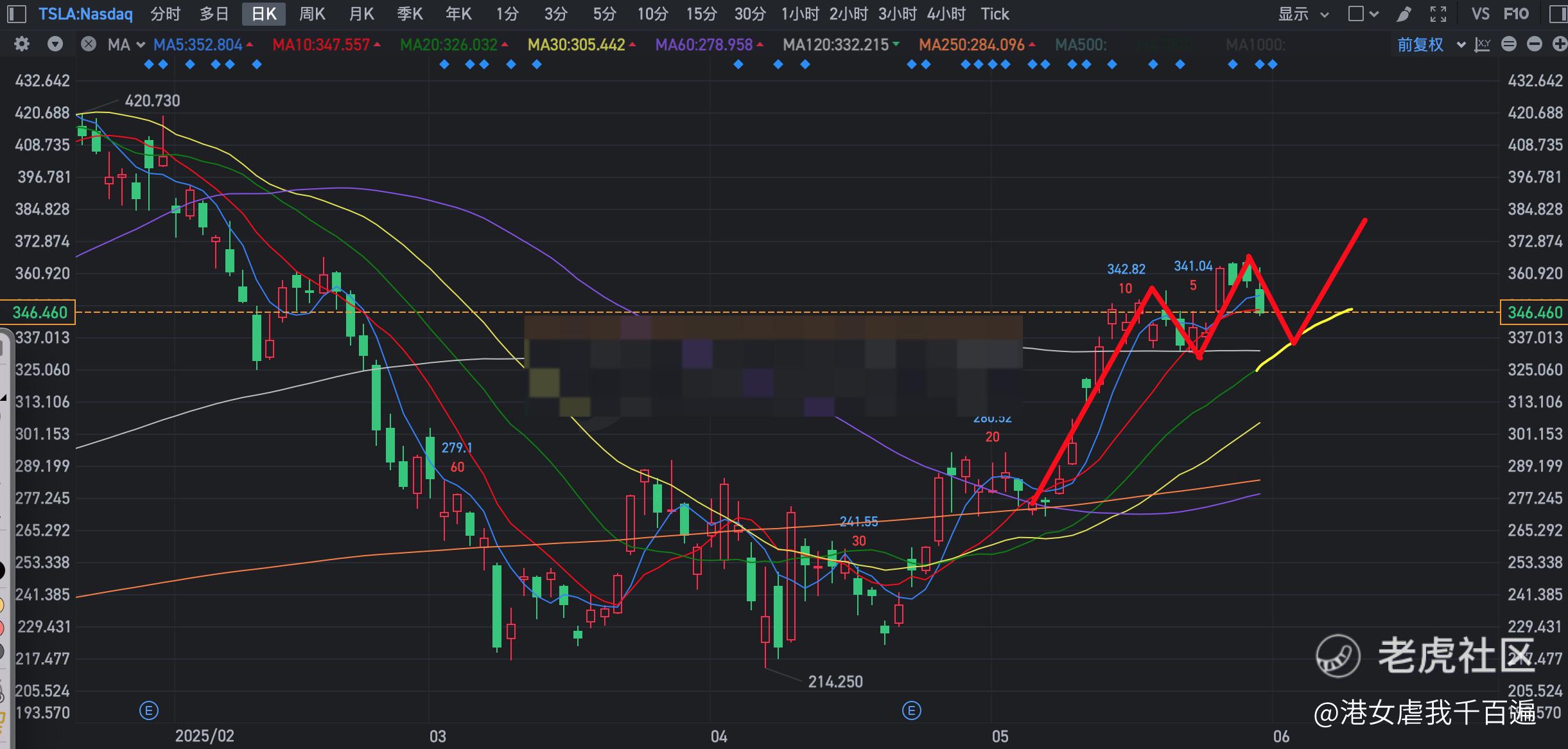Click the 2025/02 date axis label
1568x749 pixels.
[x=205, y=736]
